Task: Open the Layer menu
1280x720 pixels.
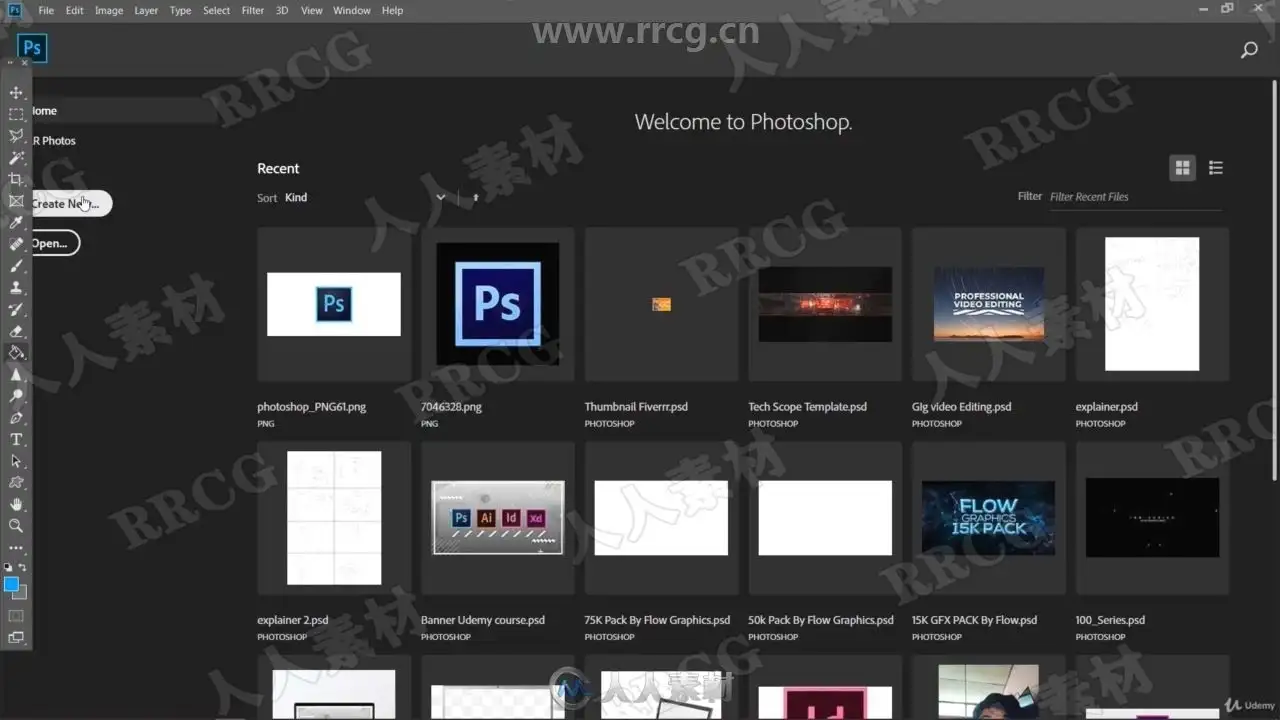Action: point(146,10)
